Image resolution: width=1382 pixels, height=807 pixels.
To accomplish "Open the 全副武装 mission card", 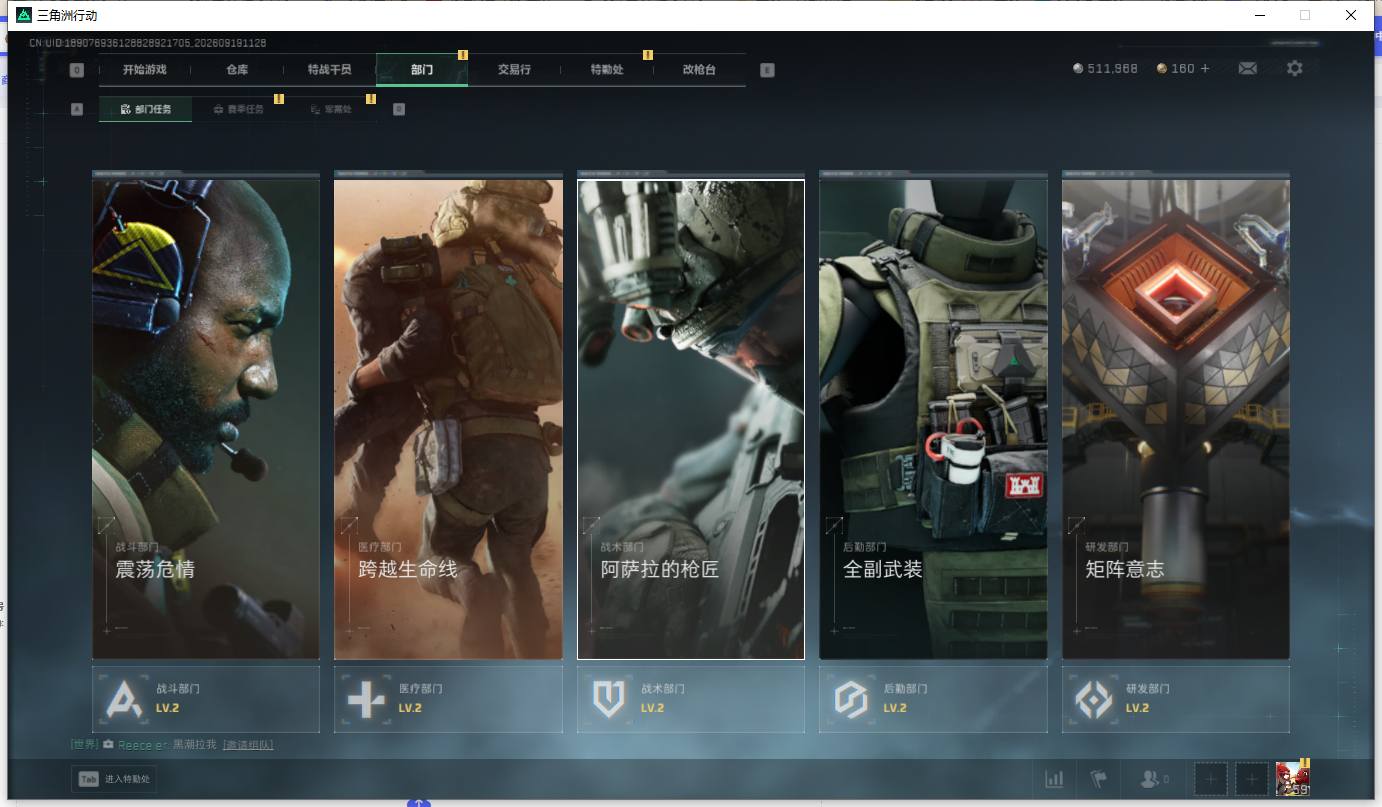I will coord(933,419).
